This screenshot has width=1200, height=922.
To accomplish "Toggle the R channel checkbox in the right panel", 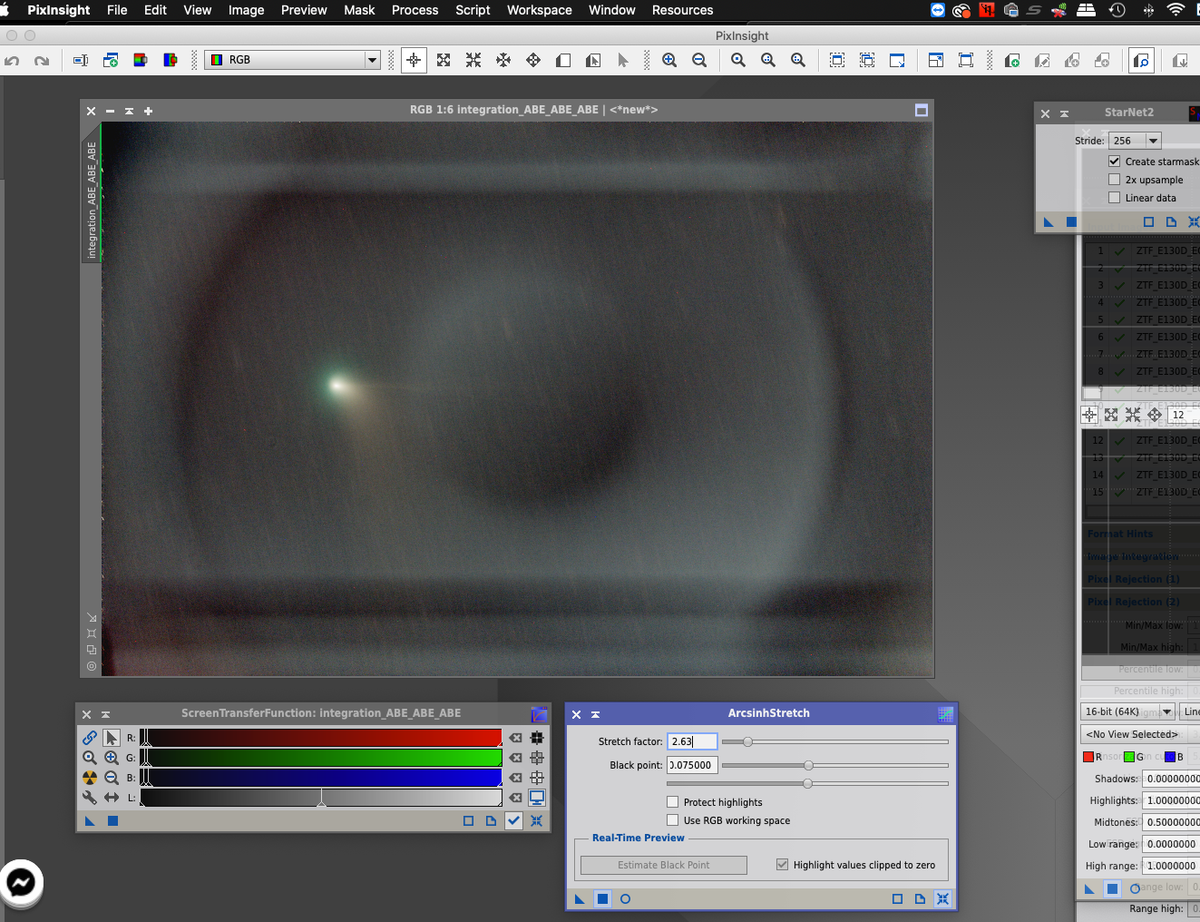I will coord(1089,757).
